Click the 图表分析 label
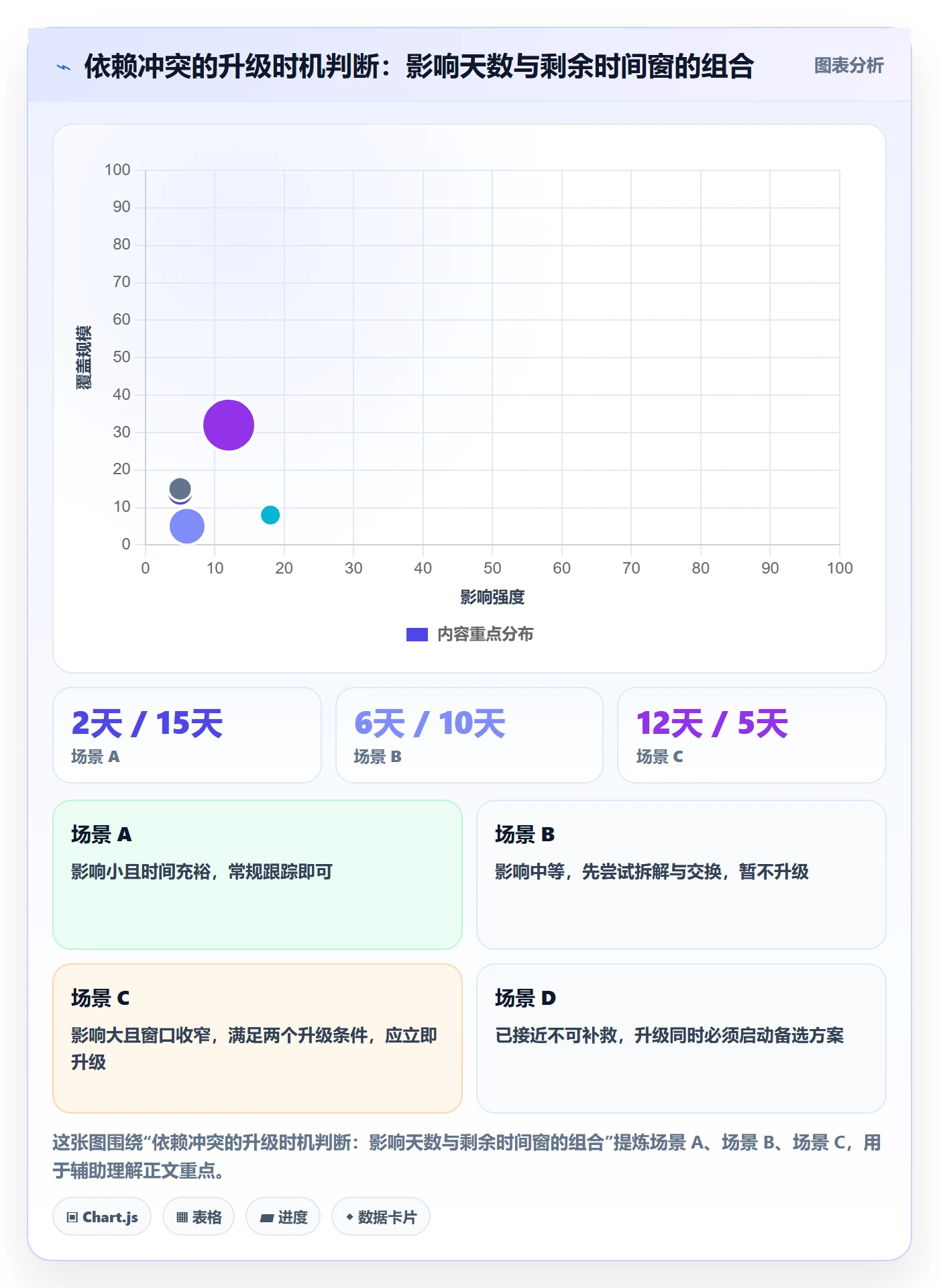Viewport: 939px width, 1288px height. (848, 66)
